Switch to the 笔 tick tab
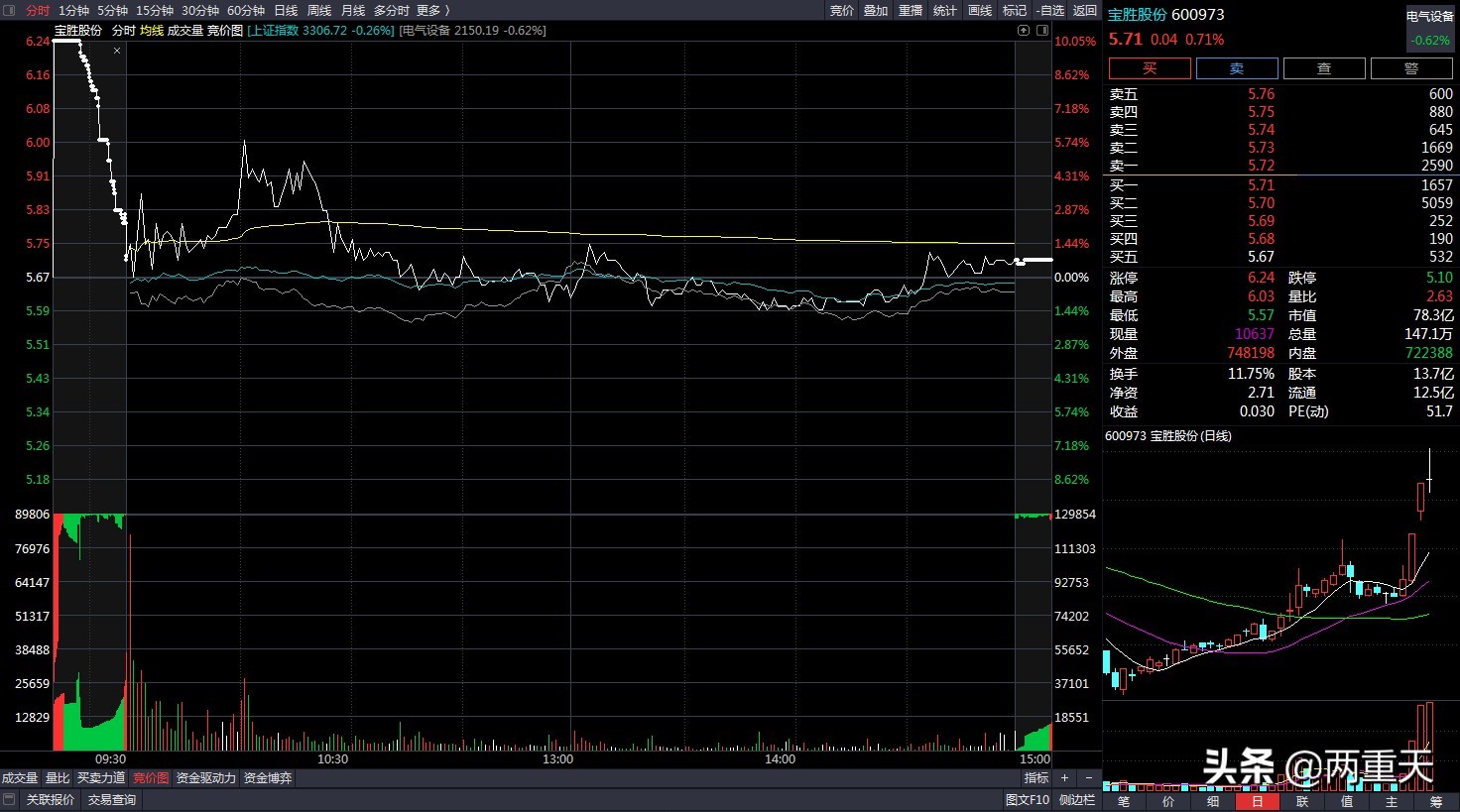The image size is (1460, 812). (1124, 801)
